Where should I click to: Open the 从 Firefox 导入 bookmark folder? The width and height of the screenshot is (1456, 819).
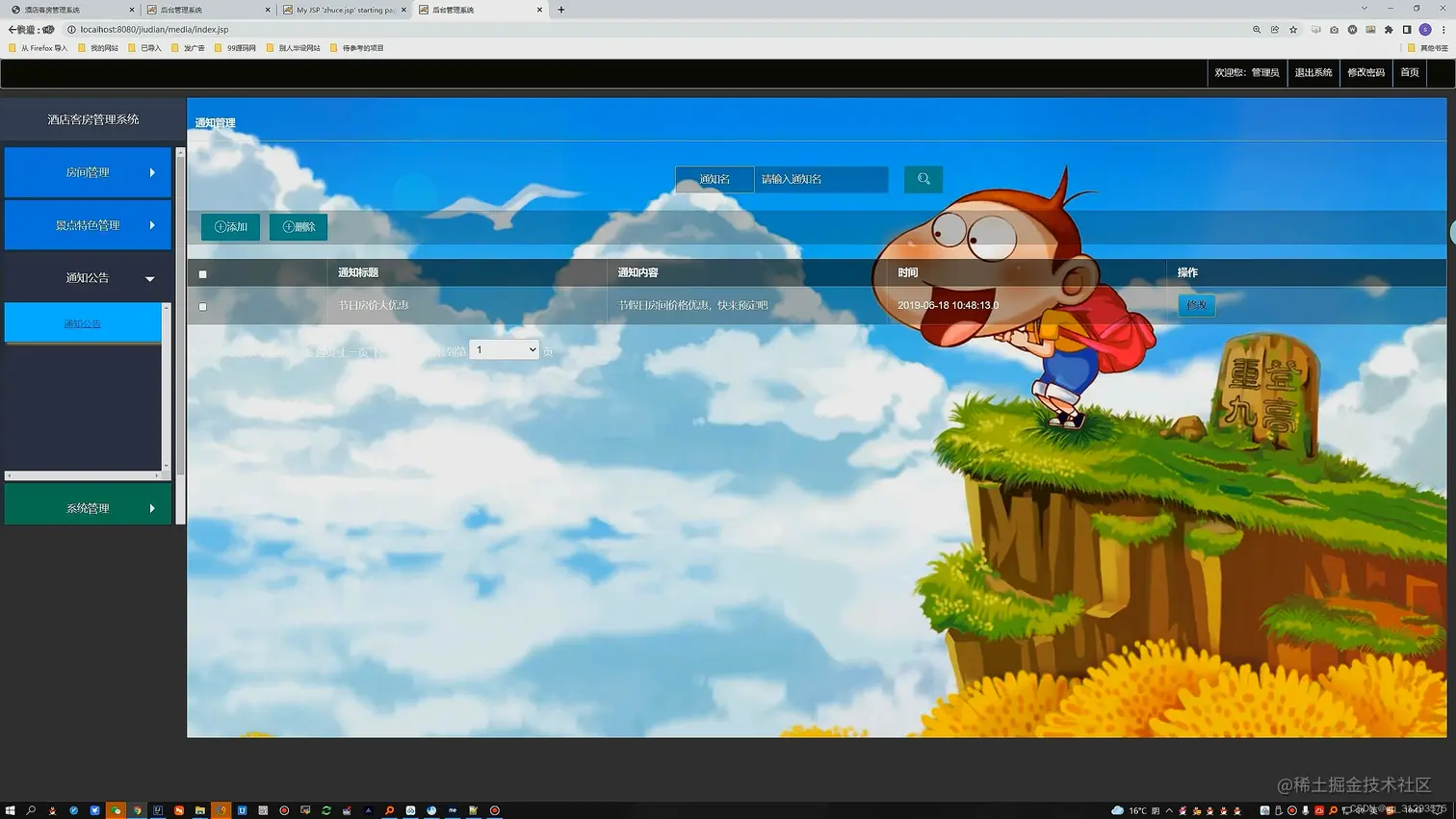[x=39, y=48]
